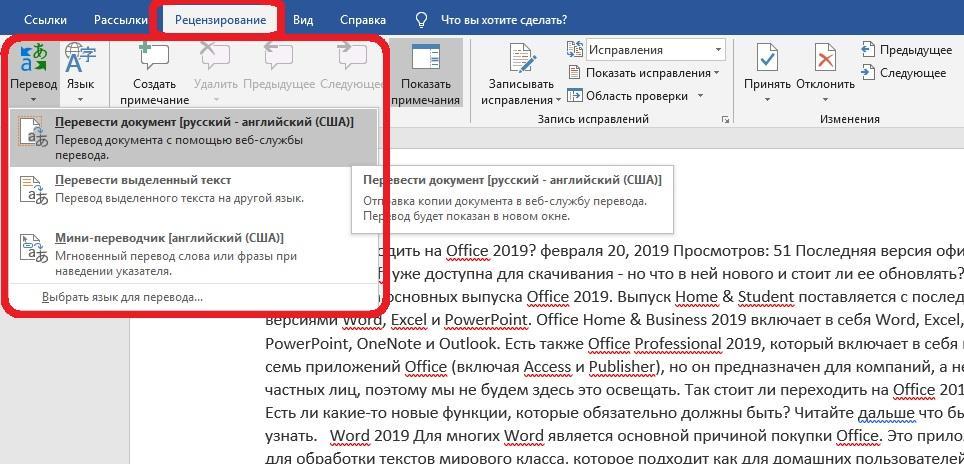This screenshot has width=964, height=464.
Task: Expand the Показать исправления dropdown arrow
Action: pos(716,74)
